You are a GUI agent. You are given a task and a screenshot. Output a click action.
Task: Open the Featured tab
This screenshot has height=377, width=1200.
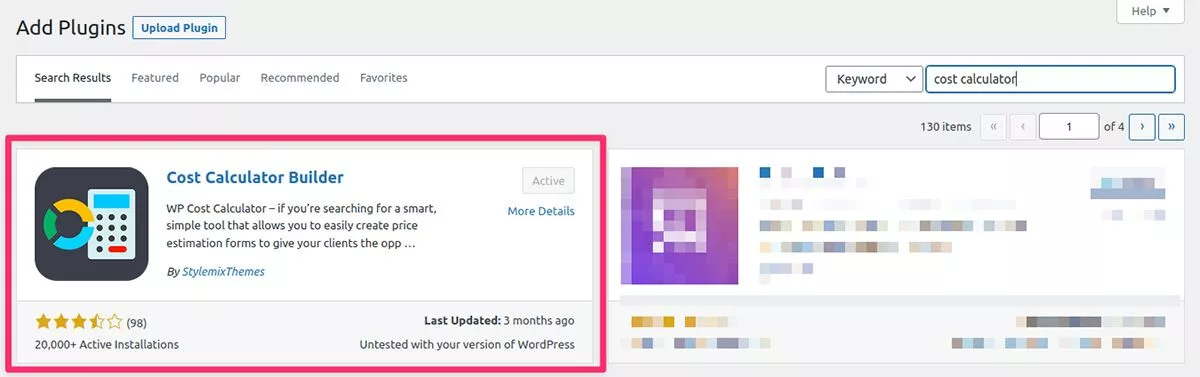pyautogui.click(x=155, y=78)
